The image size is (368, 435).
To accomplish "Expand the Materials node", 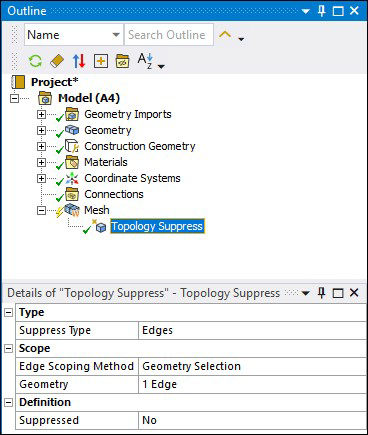I will [x=41, y=162].
